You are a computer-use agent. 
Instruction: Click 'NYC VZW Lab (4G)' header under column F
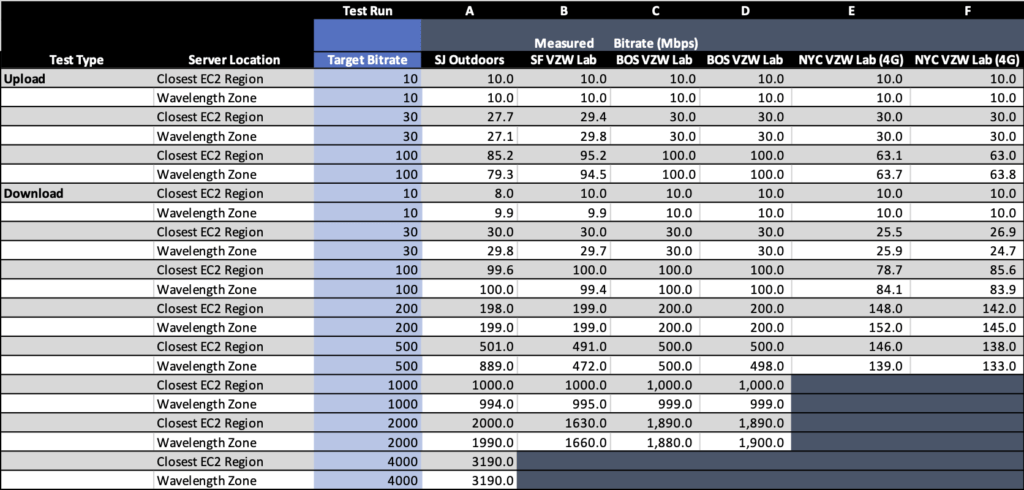[x=967, y=60]
